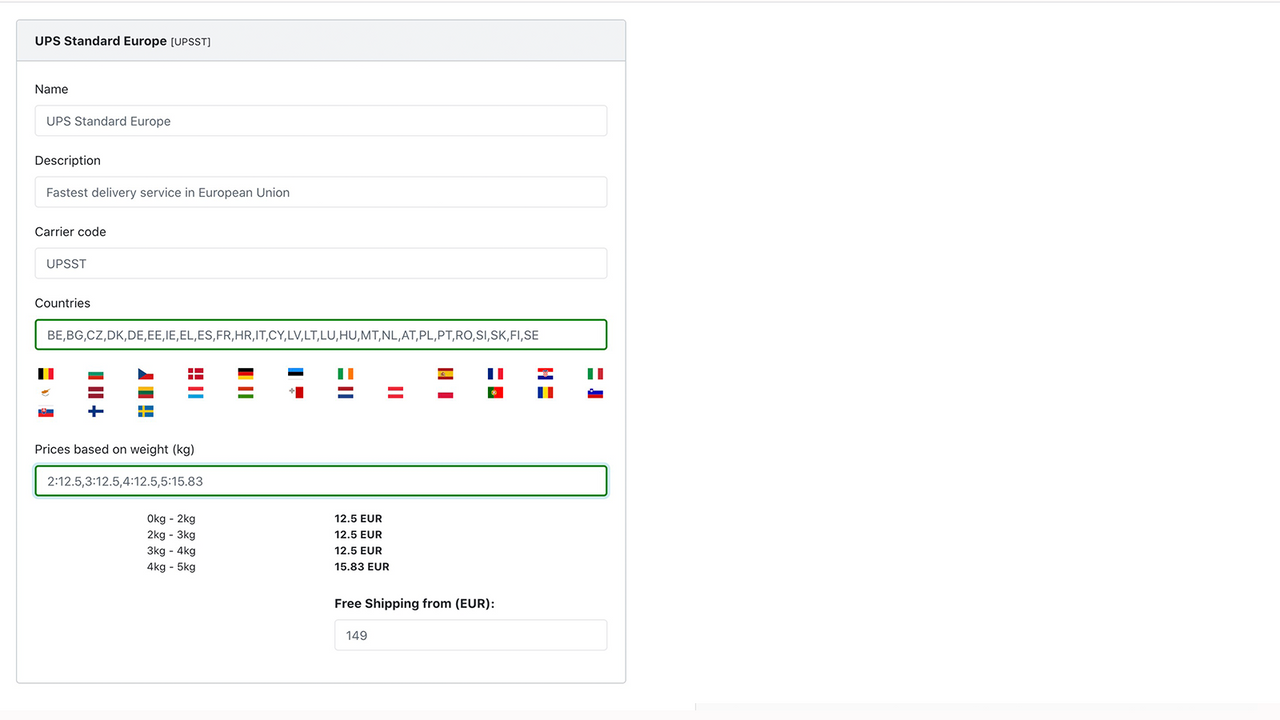Click the Prices based on weight label
The height and width of the screenshot is (720, 1280).
(115, 449)
